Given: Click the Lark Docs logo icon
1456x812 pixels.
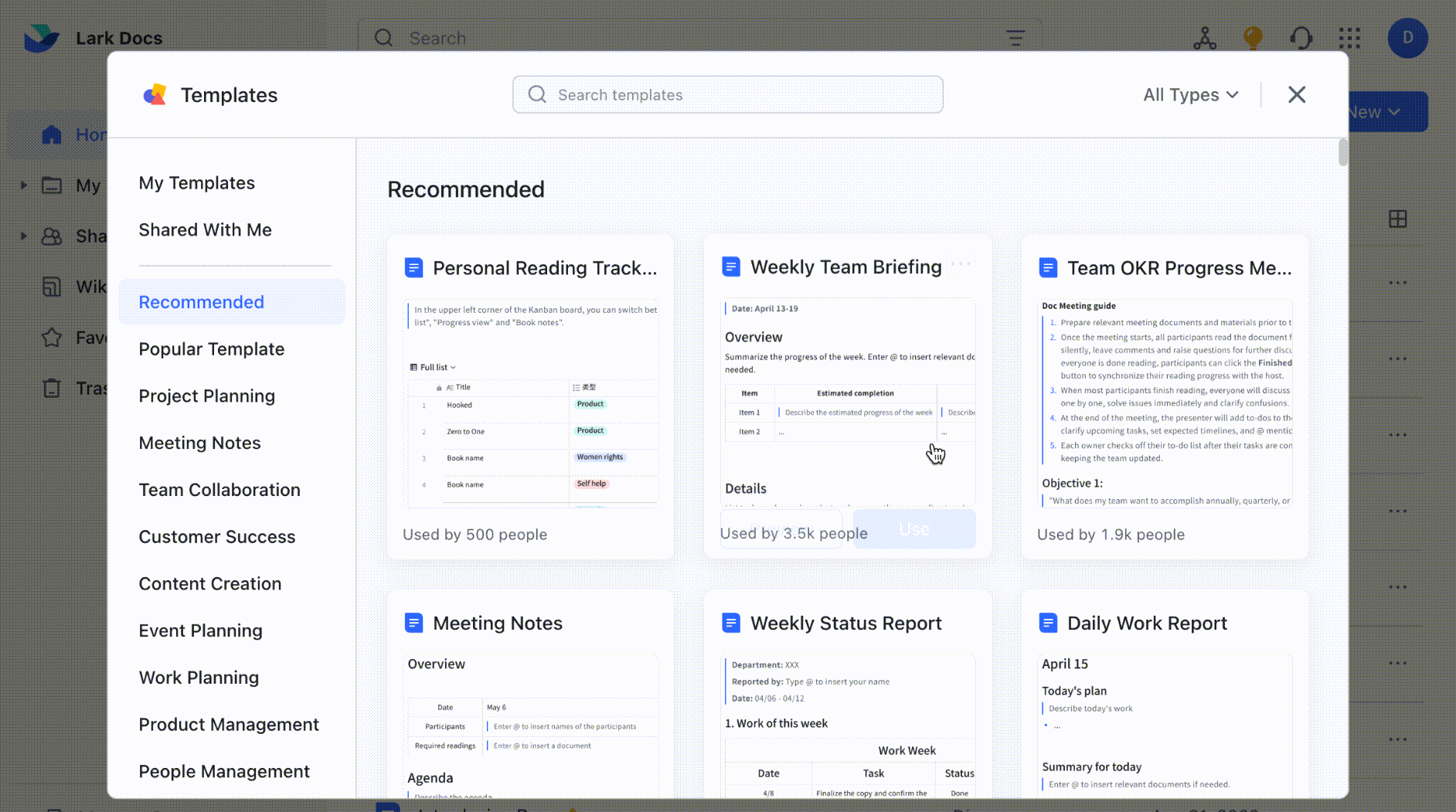Looking at the screenshot, I should (x=41, y=37).
